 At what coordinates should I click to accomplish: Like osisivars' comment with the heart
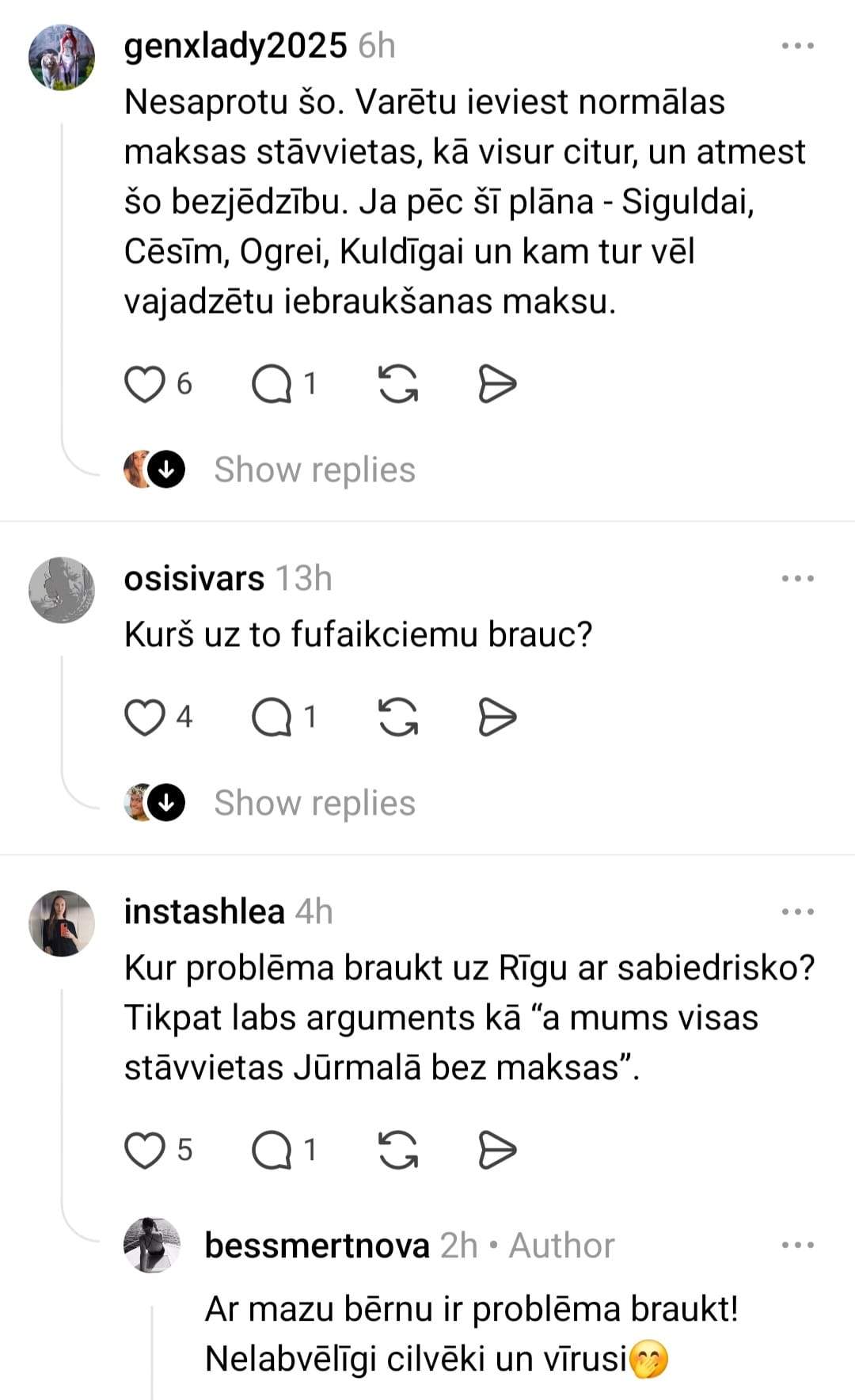[145, 718]
